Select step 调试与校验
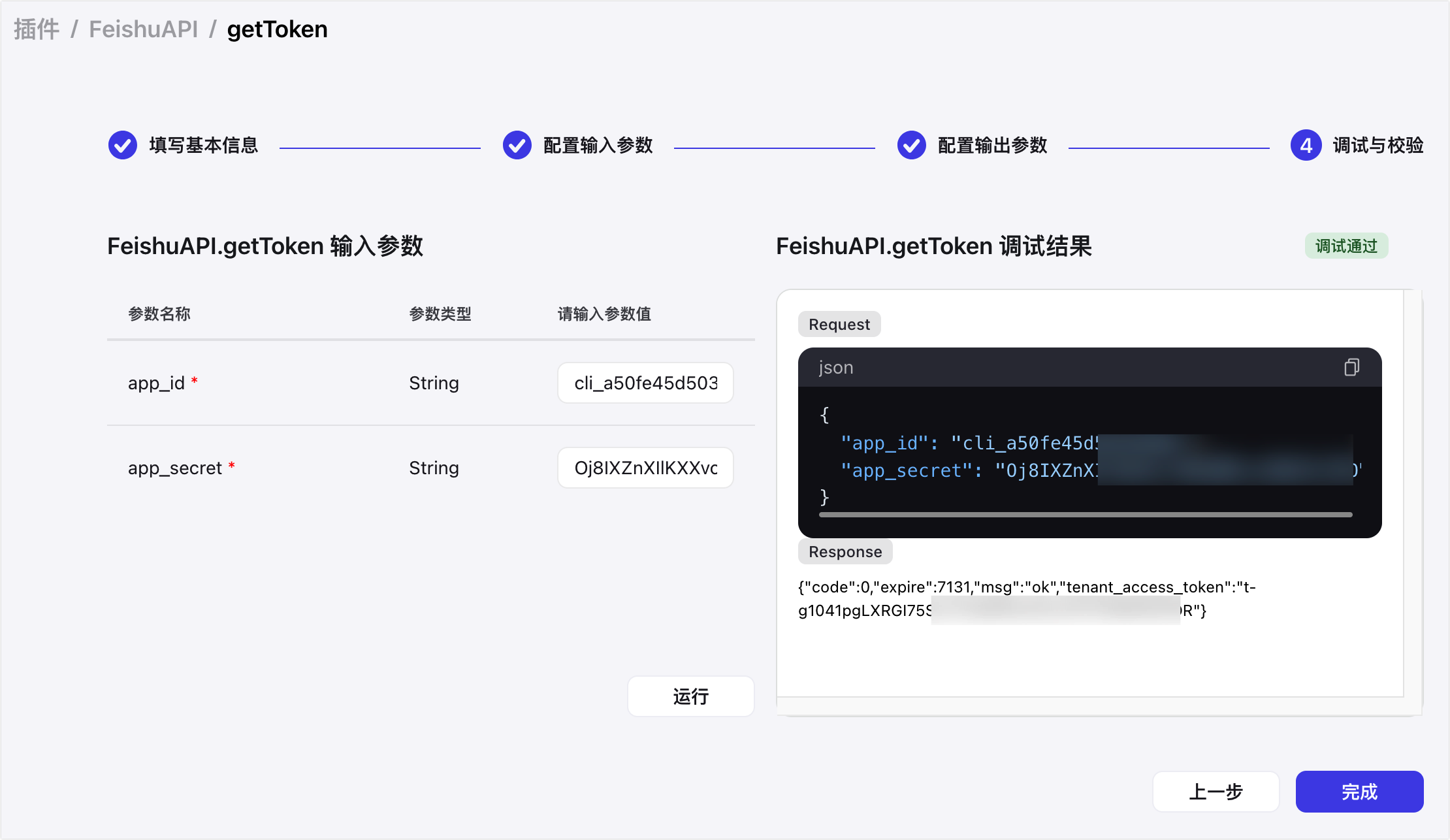The image size is (1450, 840). tap(1377, 145)
